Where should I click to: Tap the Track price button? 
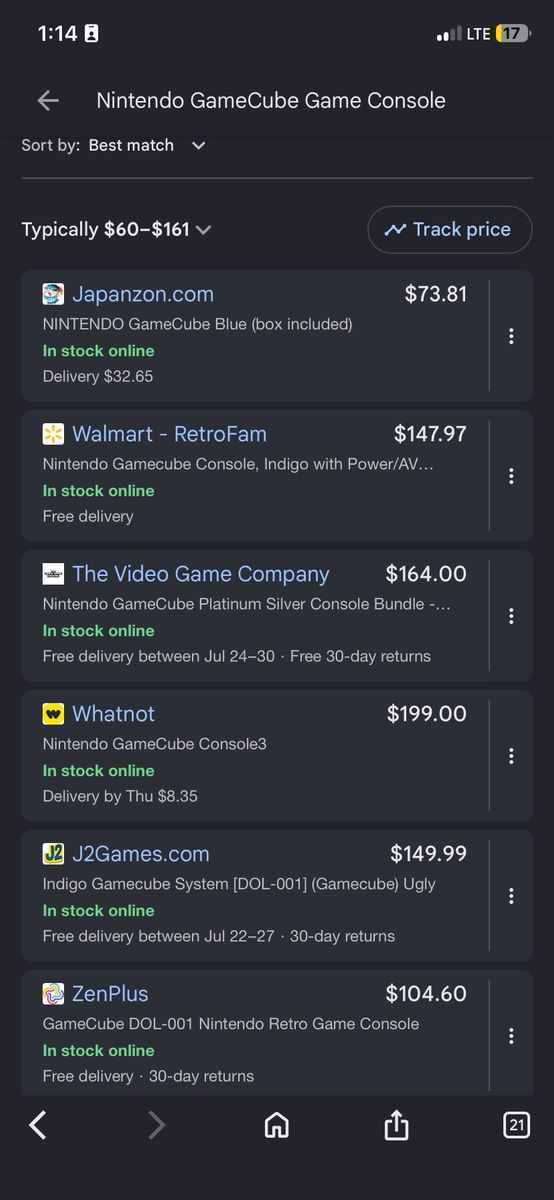click(x=450, y=230)
